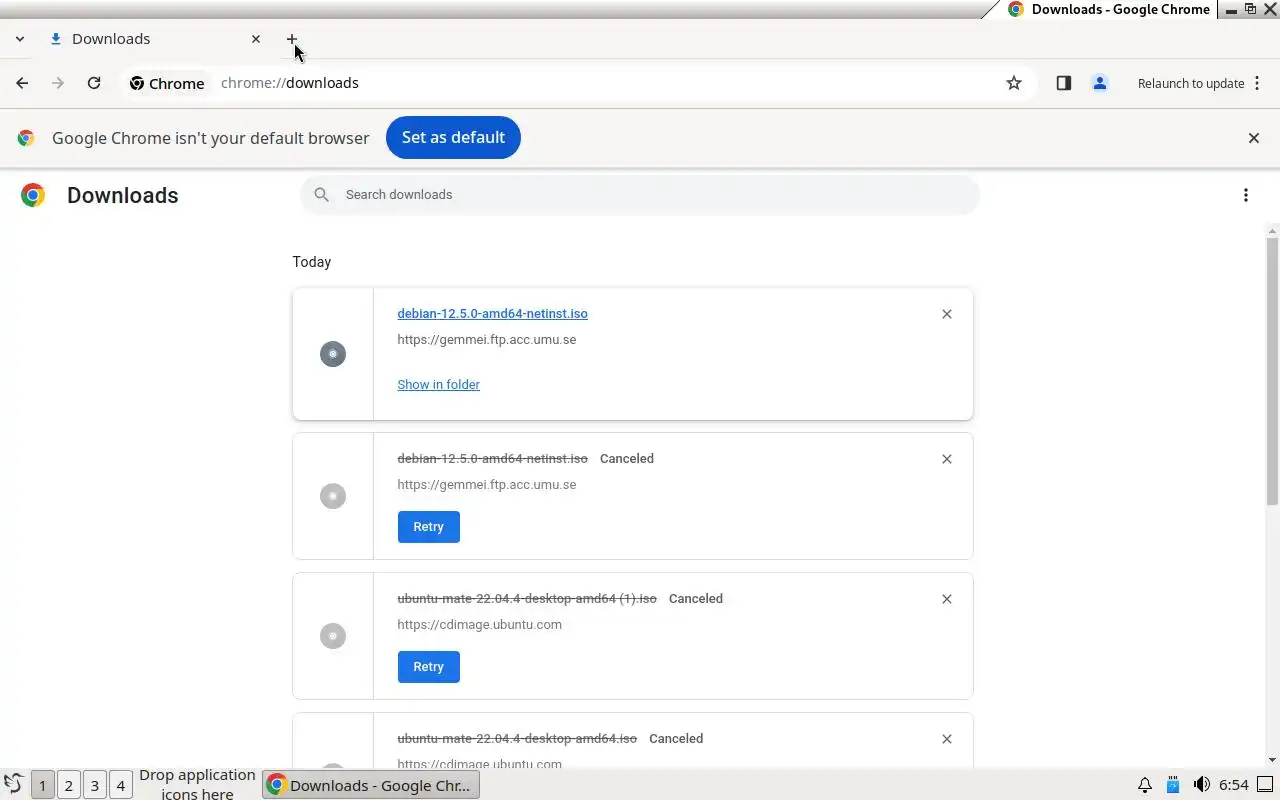Click the Chrome logo in infobar

point(26,138)
